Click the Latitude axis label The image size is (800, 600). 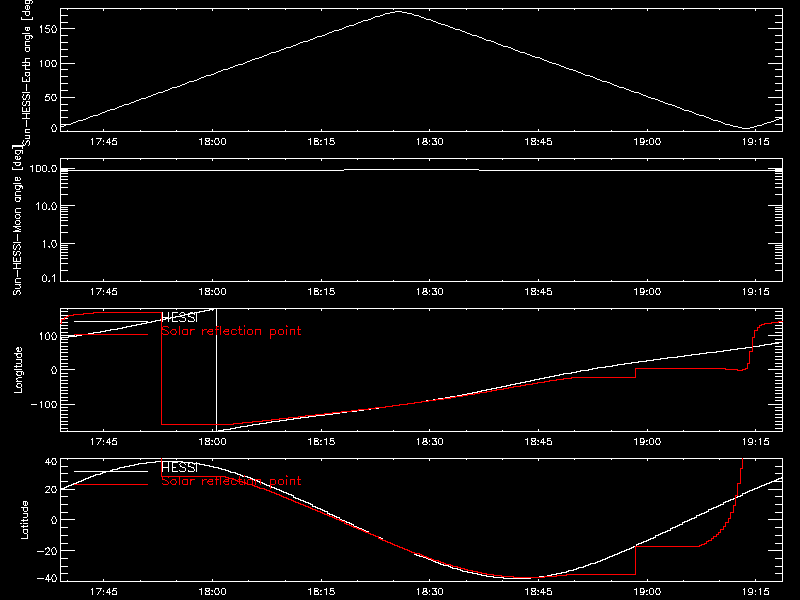point(24,520)
